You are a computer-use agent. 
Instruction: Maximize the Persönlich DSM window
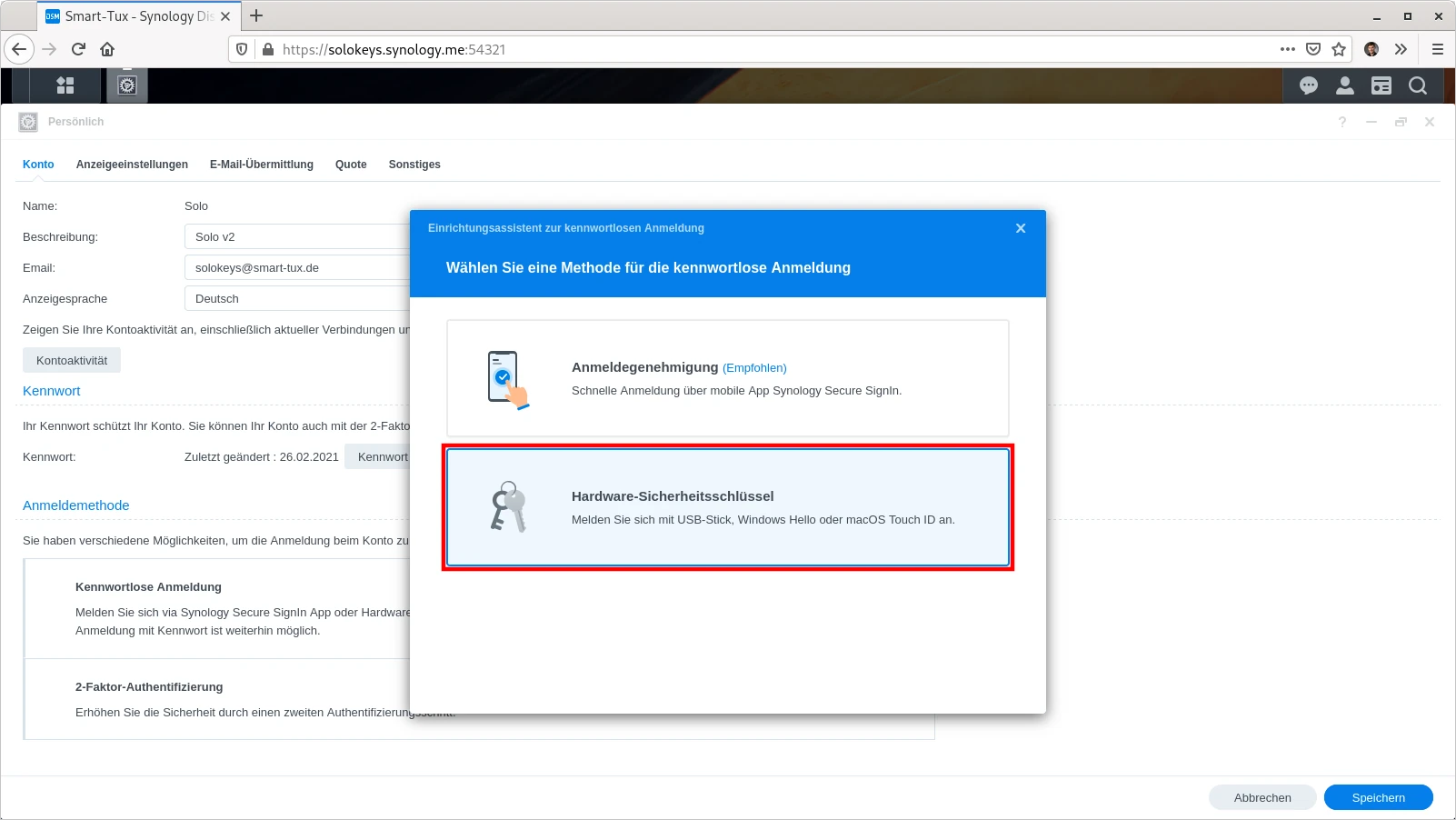tap(1401, 122)
